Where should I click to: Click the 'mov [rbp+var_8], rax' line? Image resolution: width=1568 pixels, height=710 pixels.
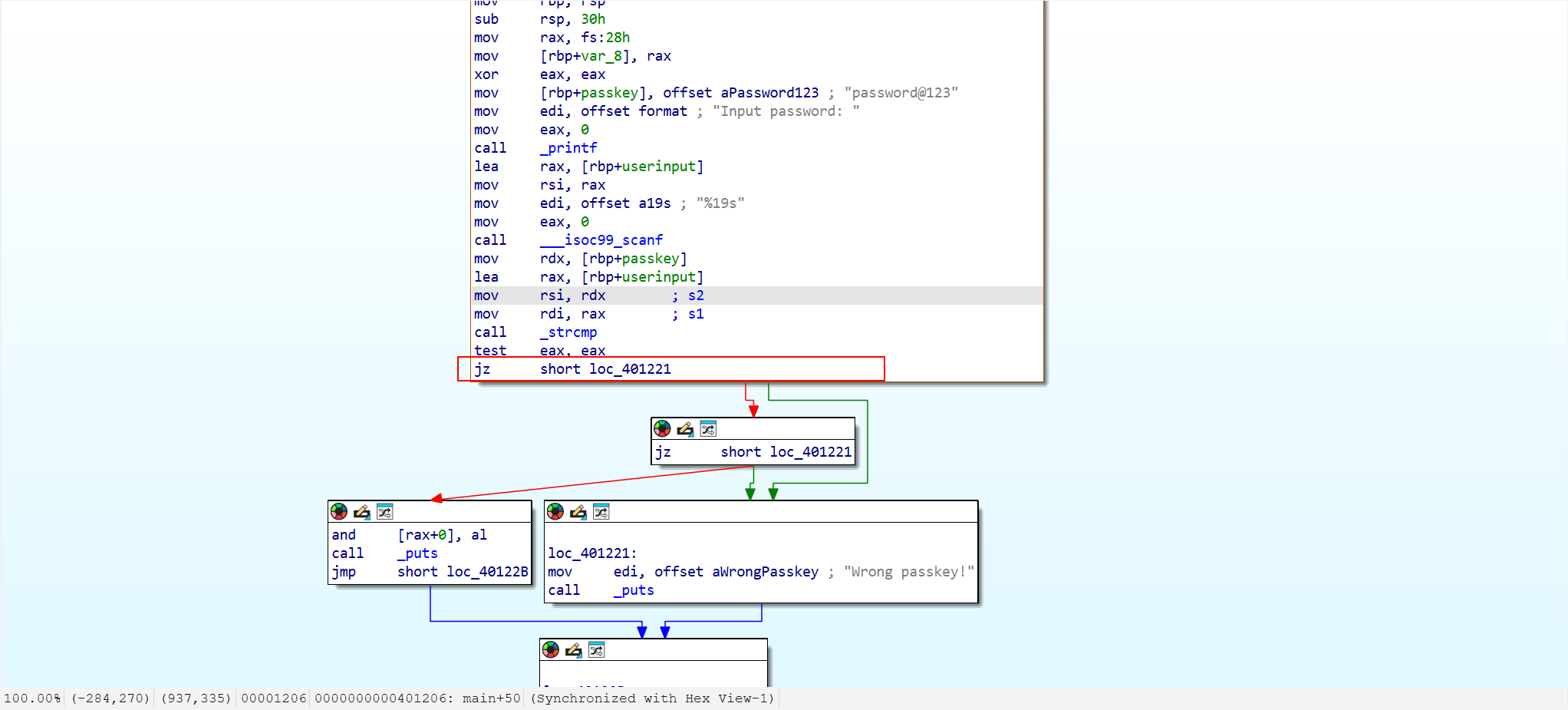pyautogui.click(x=572, y=56)
